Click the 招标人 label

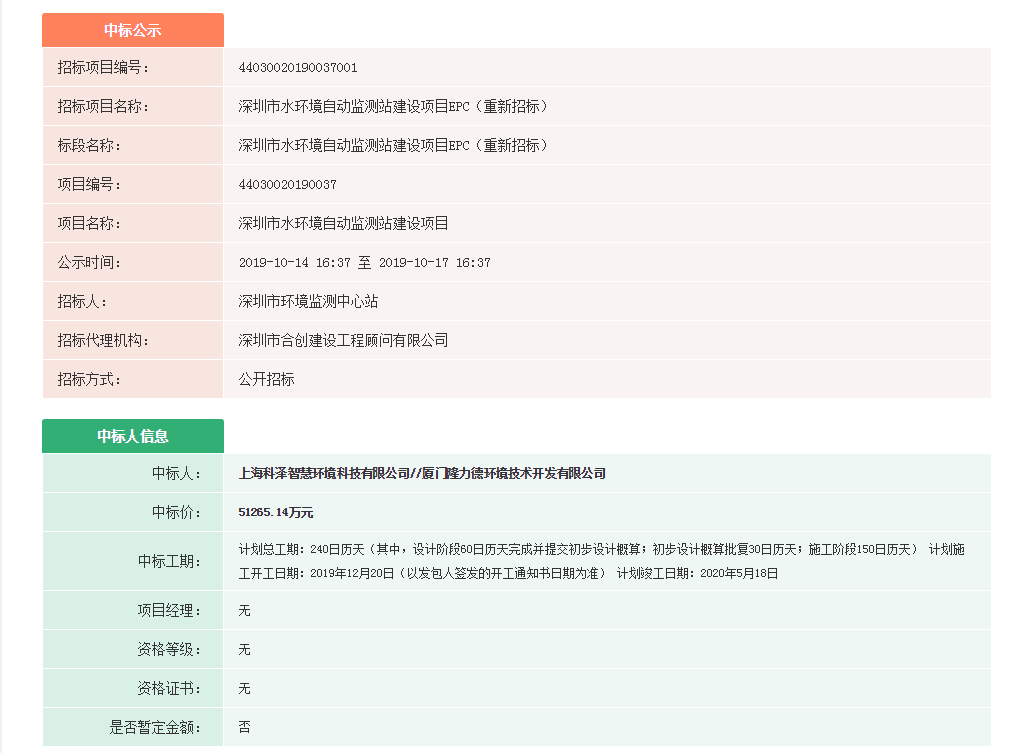(x=82, y=301)
